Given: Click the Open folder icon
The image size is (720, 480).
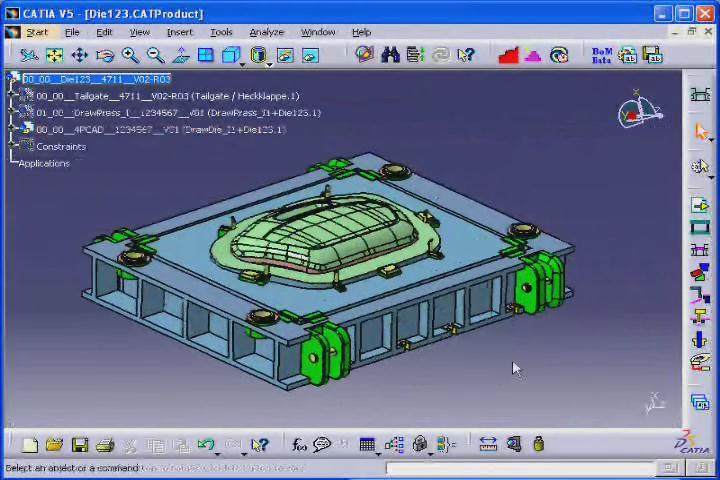Looking at the screenshot, I should [x=55, y=445].
